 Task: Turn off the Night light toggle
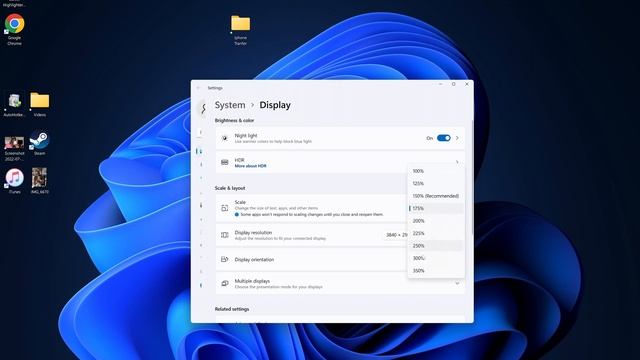(444, 138)
